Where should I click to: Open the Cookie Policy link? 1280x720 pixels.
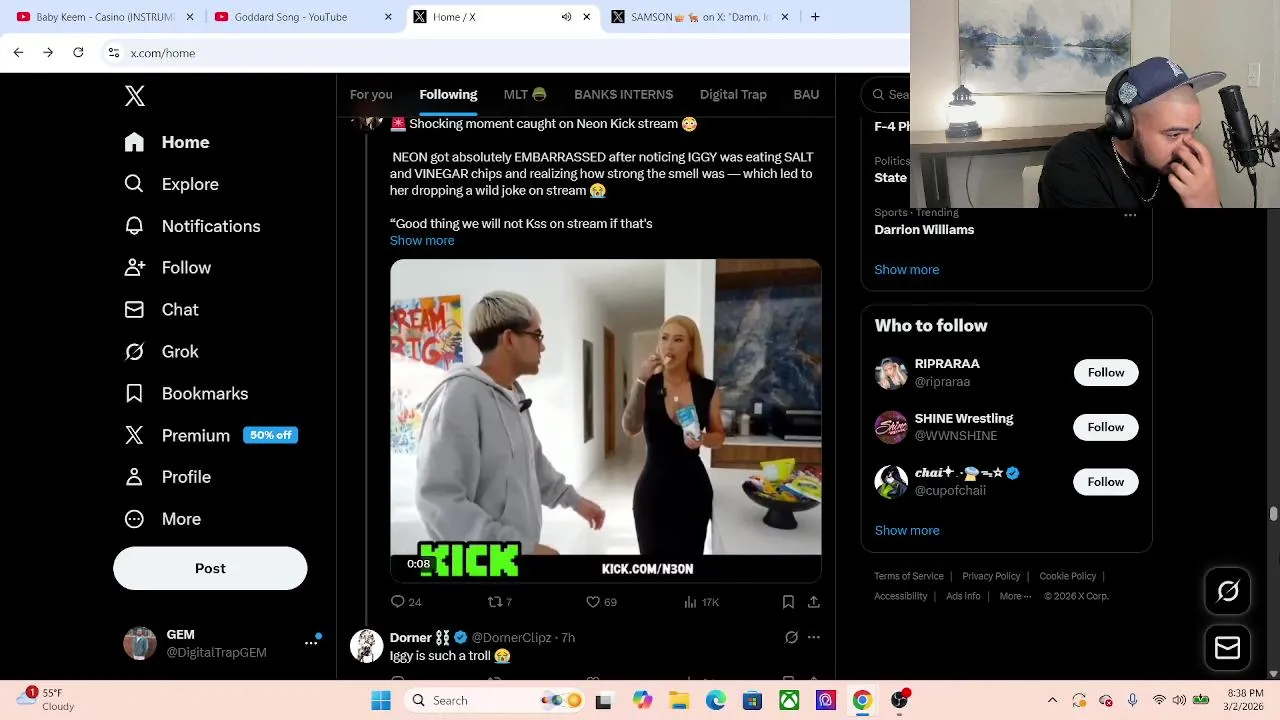pos(1068,576)
